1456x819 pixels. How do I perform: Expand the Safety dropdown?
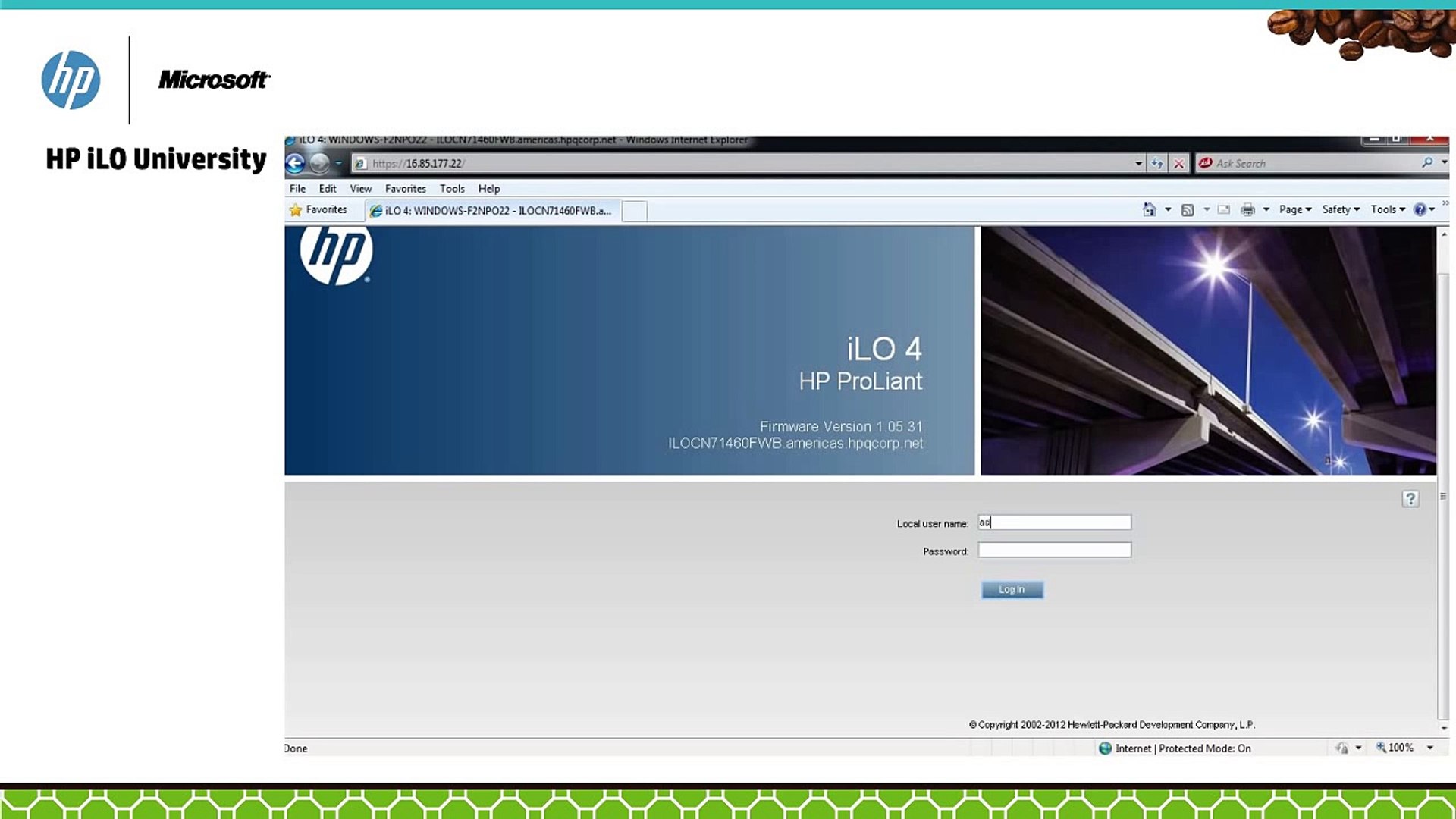coord(1338,209)
